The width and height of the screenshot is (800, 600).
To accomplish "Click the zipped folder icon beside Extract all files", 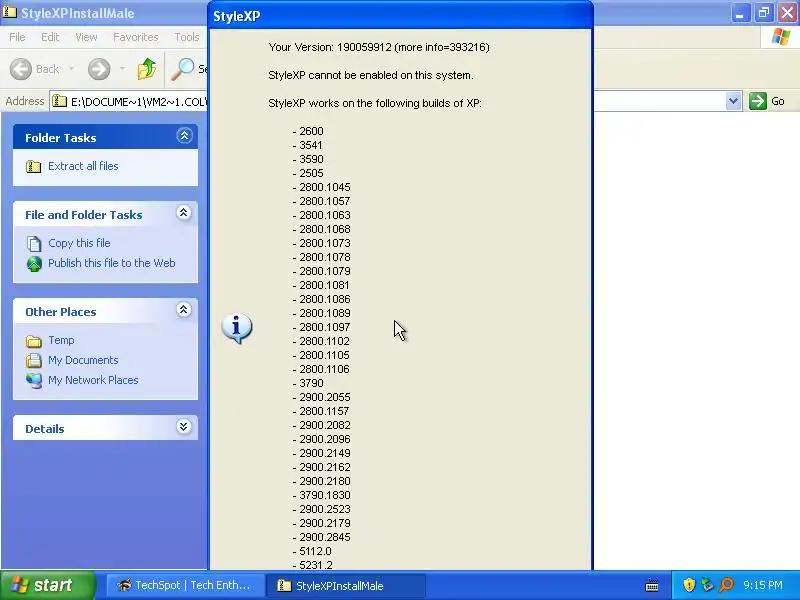I will 34,166.
